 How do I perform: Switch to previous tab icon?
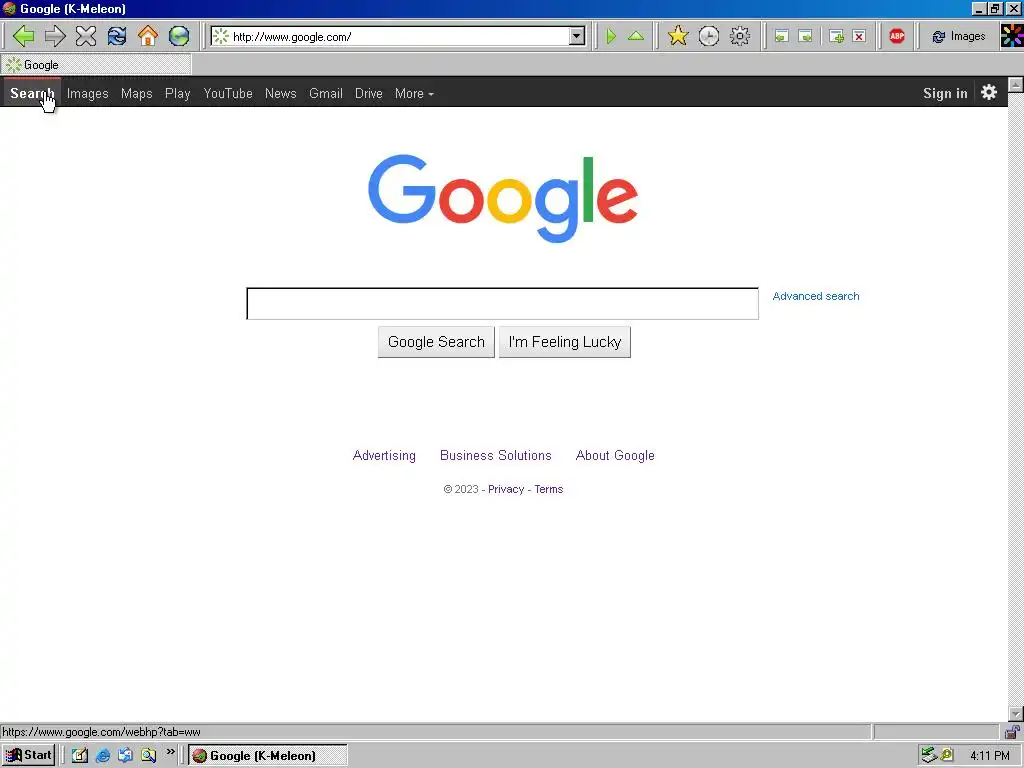click(781, 37)
